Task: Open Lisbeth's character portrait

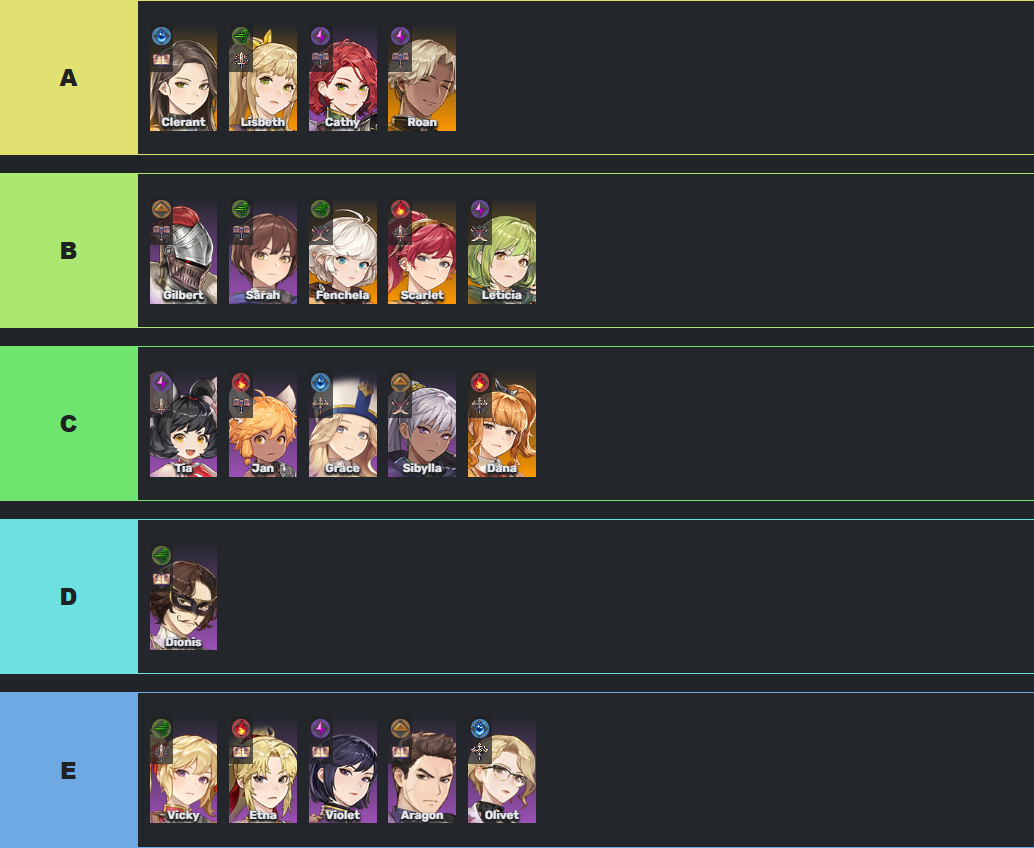Action: pyautogui.click(x=262, y=78)
